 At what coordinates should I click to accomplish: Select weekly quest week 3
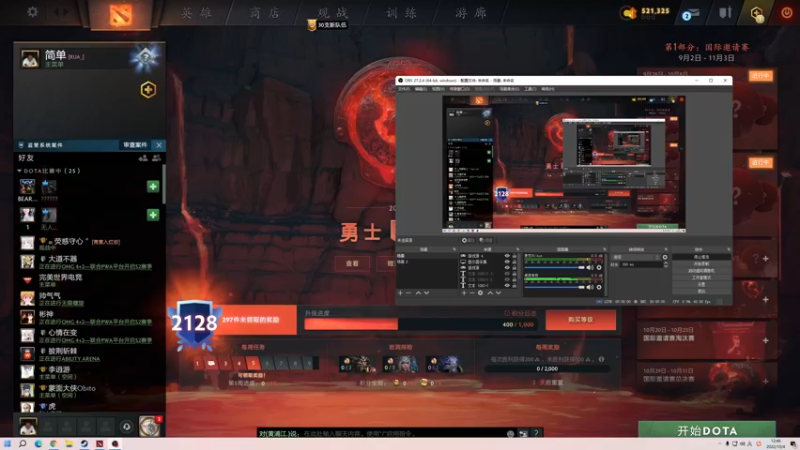click(x=225, y=363)
